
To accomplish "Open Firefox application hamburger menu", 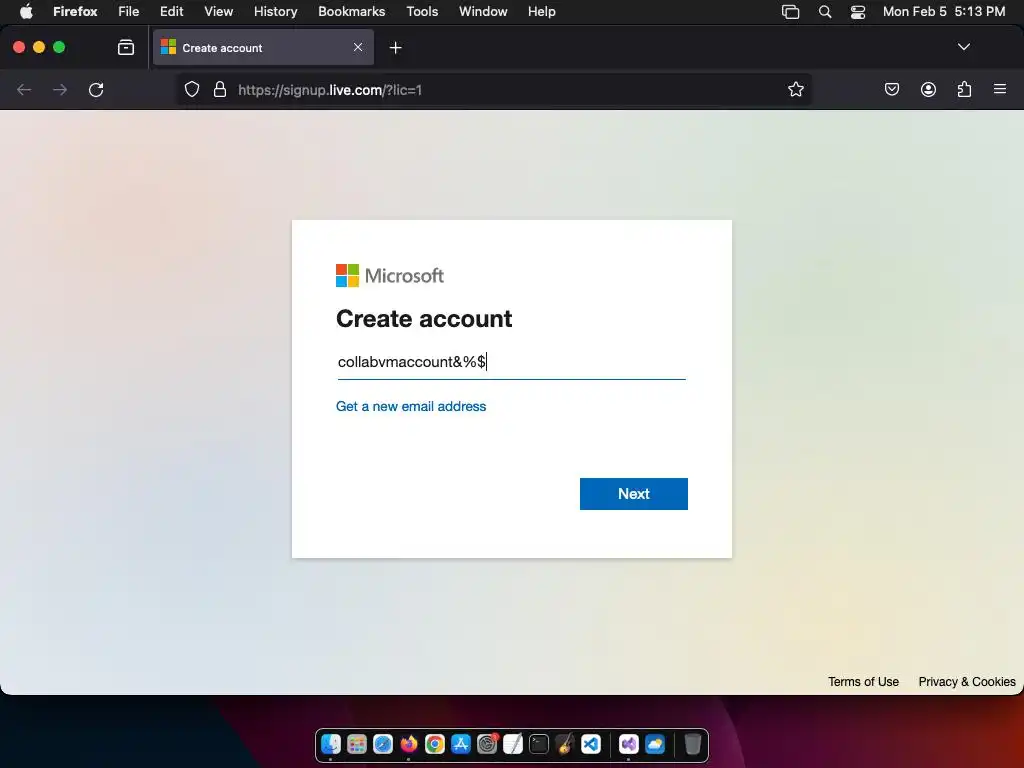I will pos(1000,89).
